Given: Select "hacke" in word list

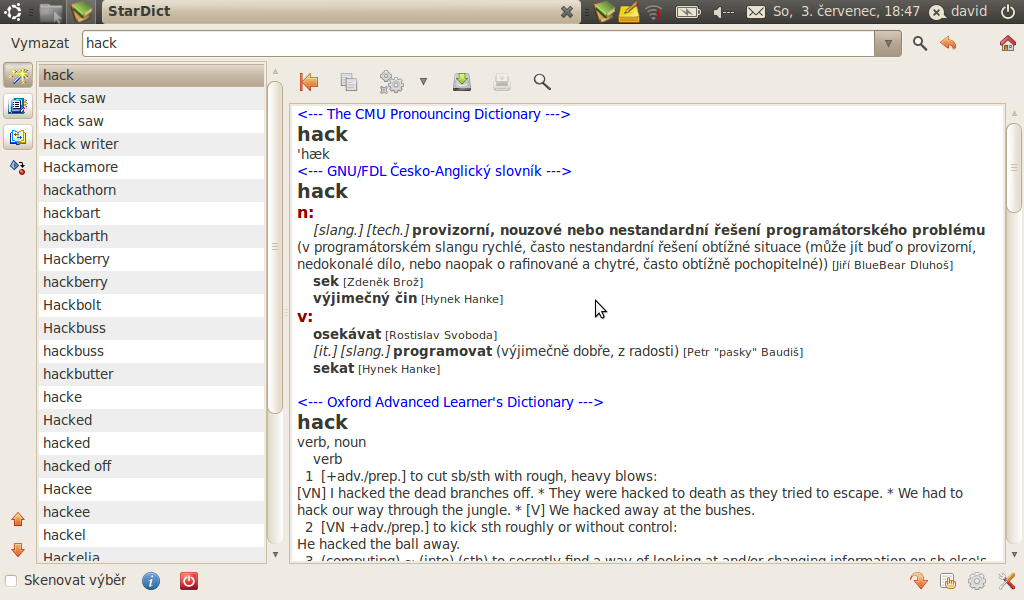Looking at the screenshot, I should pos(152,397).
